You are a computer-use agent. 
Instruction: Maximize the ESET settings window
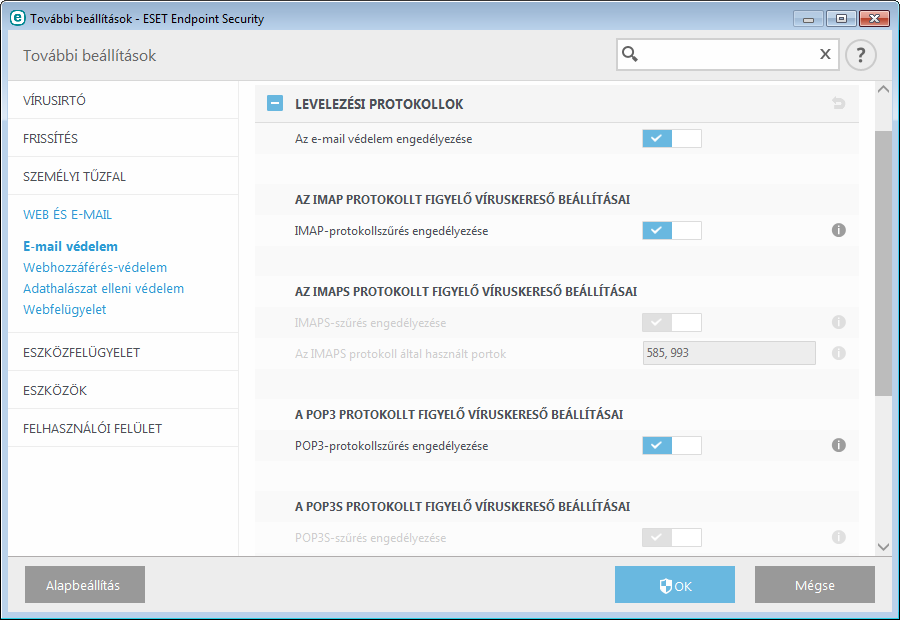(841, 19)
